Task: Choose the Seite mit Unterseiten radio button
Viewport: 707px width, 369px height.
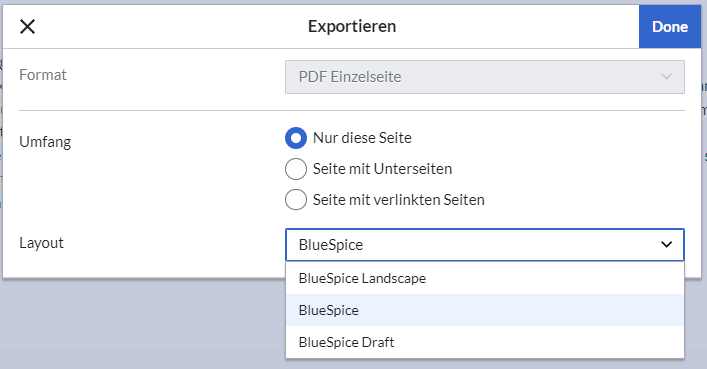Action: [x=296, y=169]
